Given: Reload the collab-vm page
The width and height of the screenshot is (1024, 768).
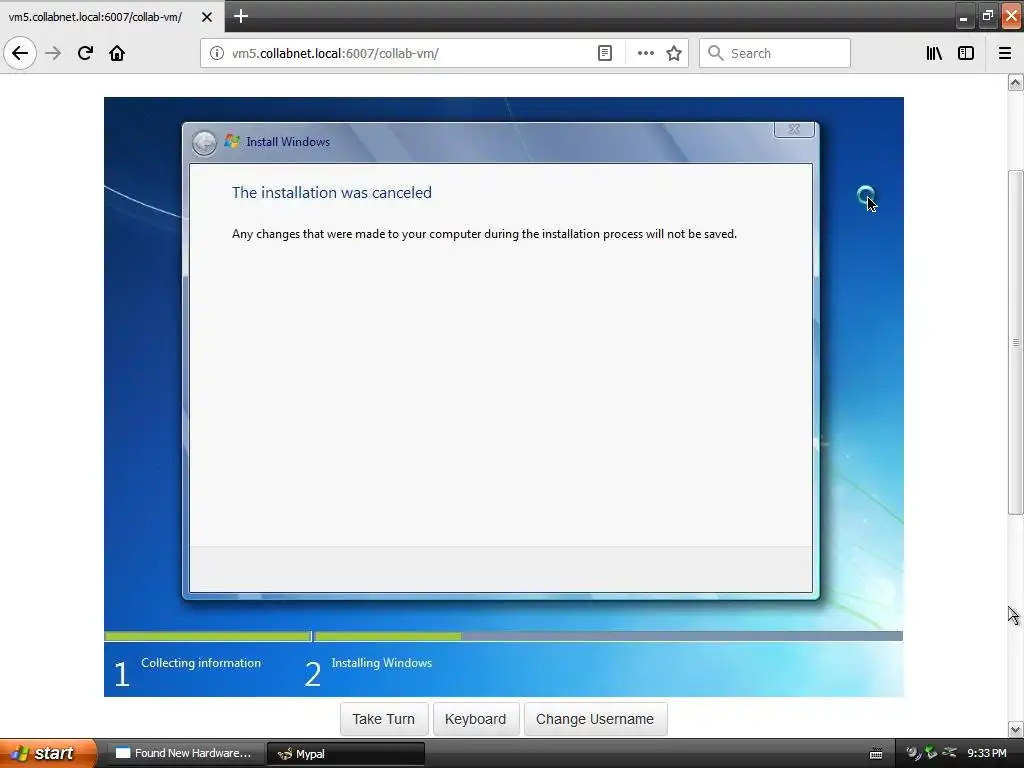Looking at the screenshot, I should click(85, 53).
